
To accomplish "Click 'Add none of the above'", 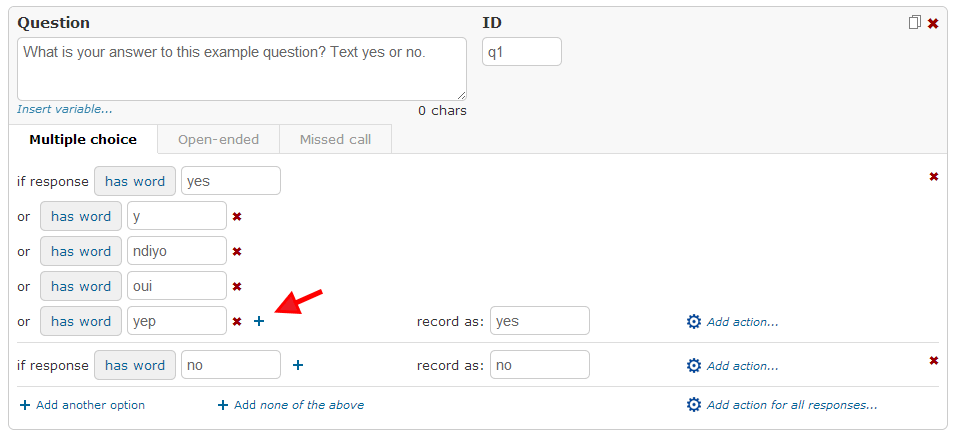I will 291,405.
